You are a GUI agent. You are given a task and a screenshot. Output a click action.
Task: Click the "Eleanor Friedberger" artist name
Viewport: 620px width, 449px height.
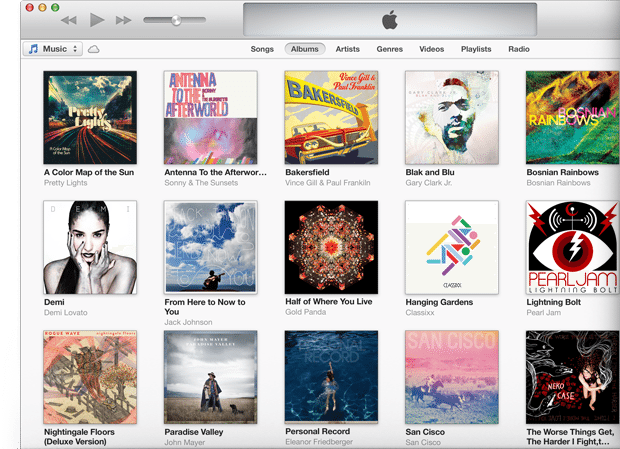[x=319, y=442]
